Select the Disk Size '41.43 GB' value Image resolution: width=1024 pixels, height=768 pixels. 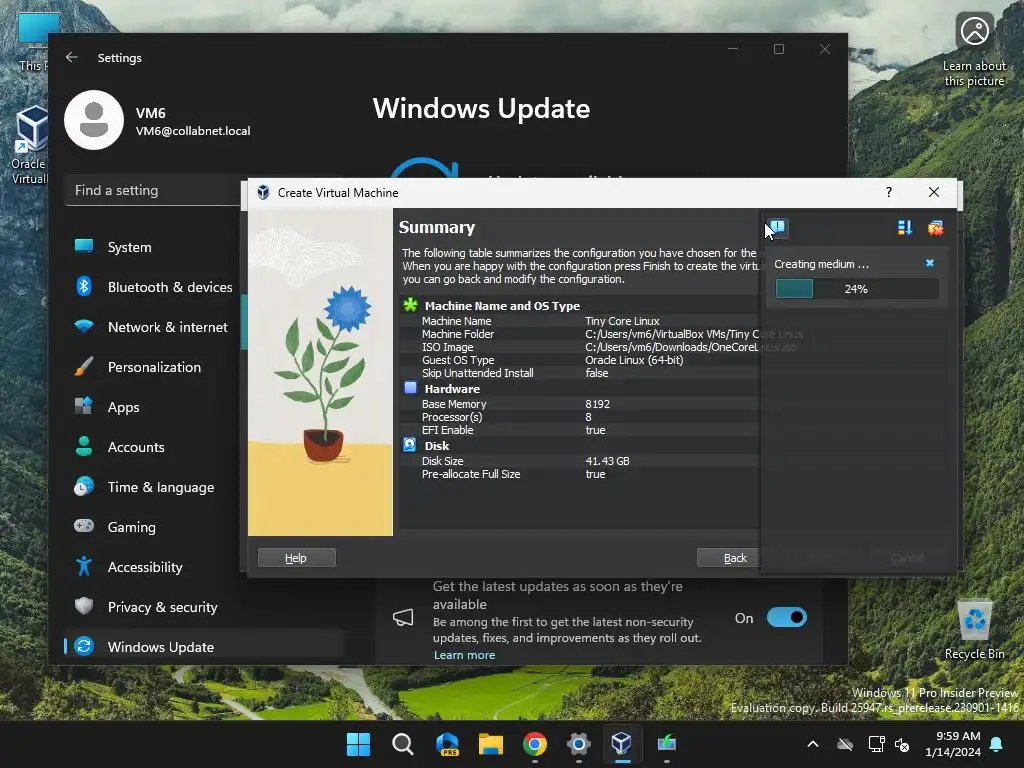(607, 461)
